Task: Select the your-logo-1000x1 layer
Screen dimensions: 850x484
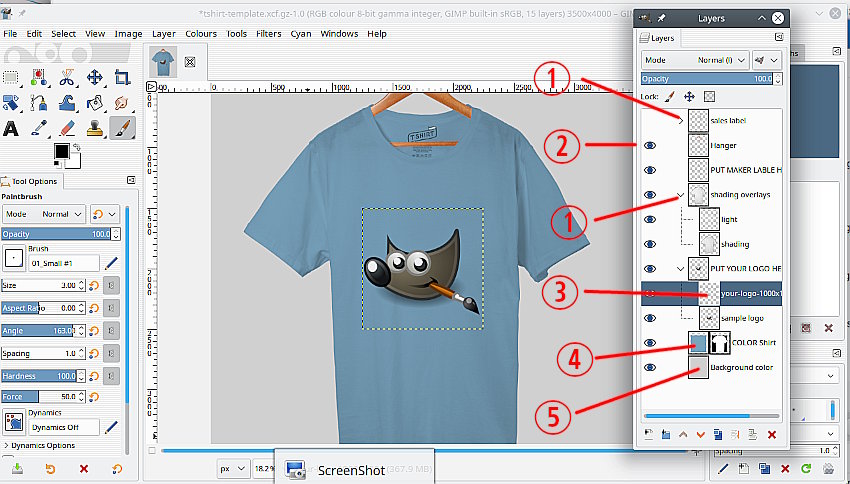Action: tap(711, 293)
